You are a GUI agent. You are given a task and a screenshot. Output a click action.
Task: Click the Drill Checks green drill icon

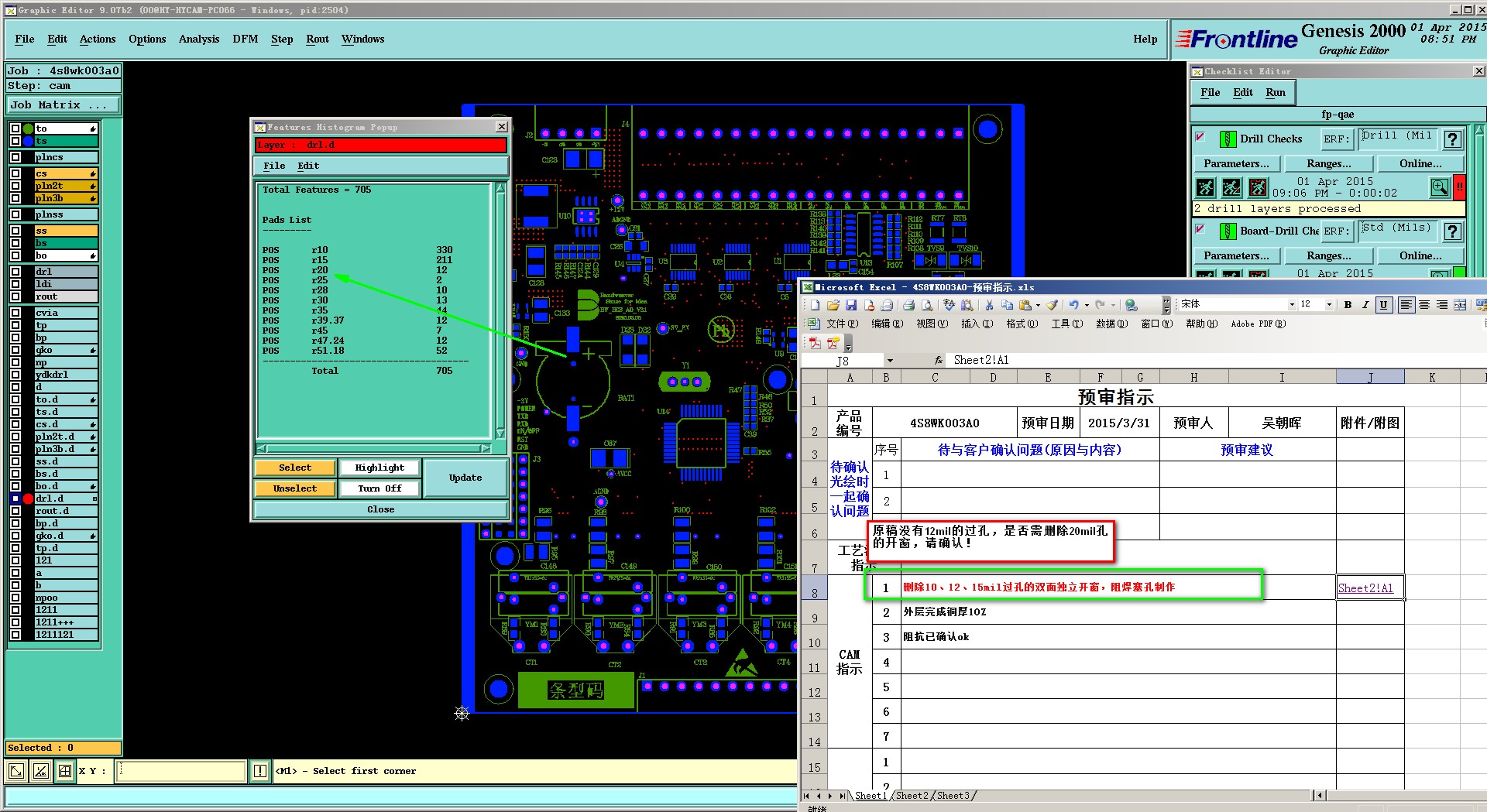1228,139
